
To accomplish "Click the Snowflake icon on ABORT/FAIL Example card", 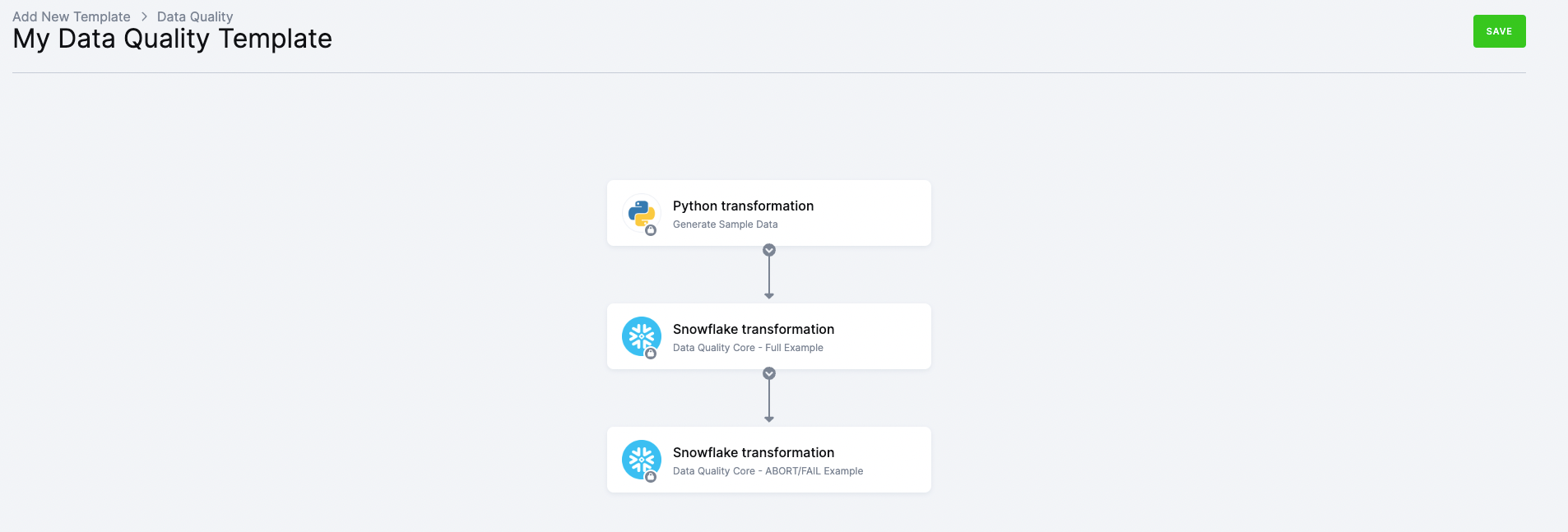I will pyautogui.click(x=640, y=459).
